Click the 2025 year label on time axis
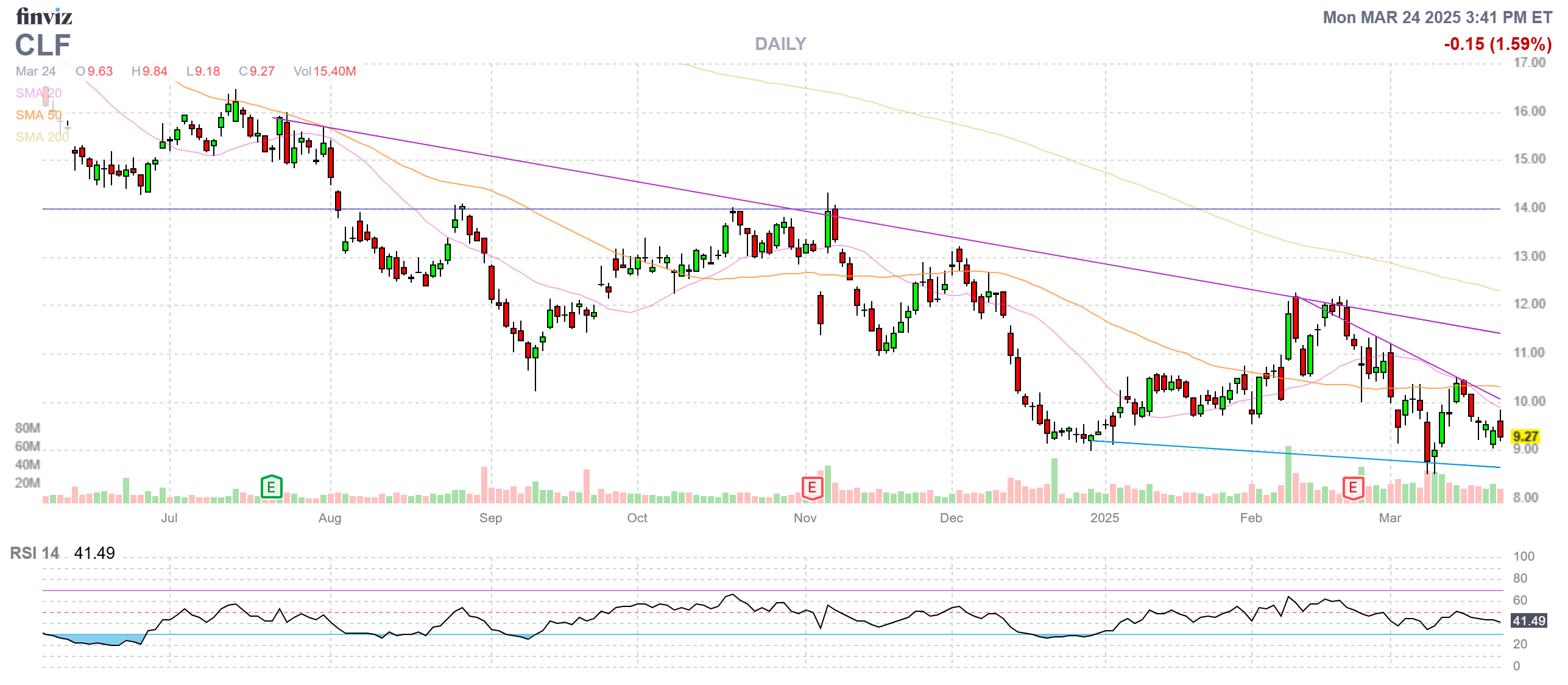Viewport: 1568px width, 685px height. (x=1104, y=518)
